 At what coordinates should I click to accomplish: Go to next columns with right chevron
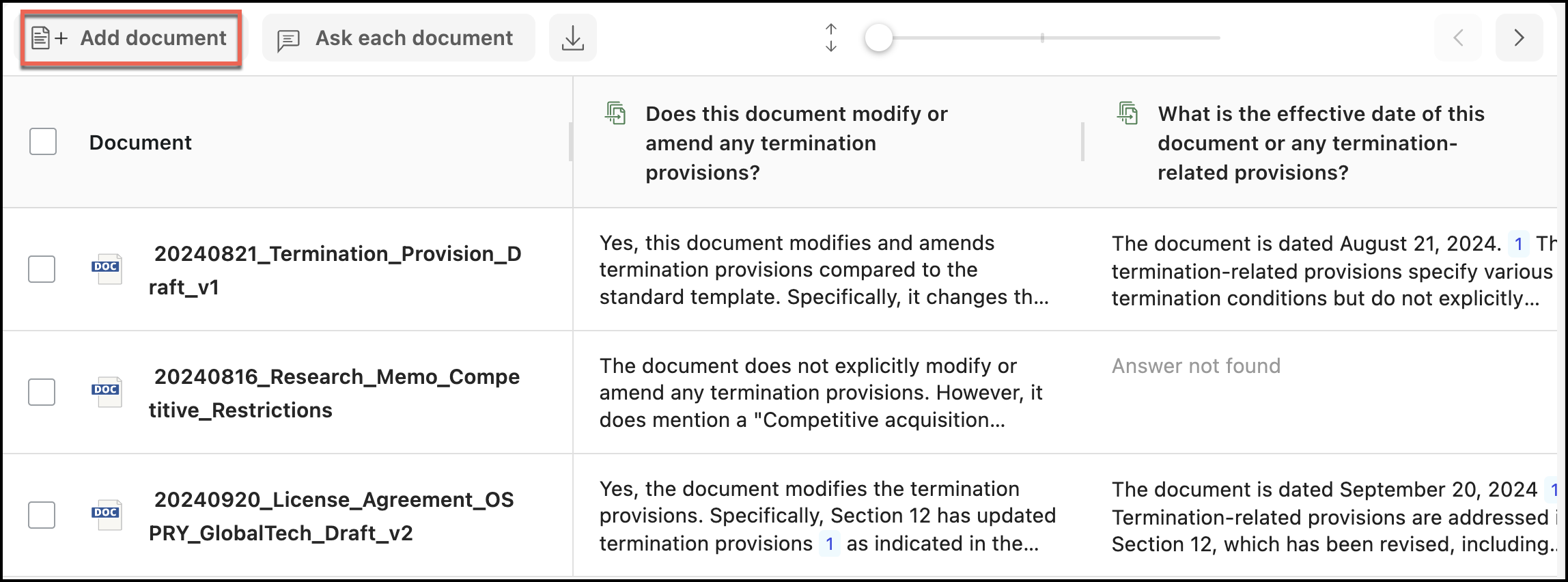[x=1519, y=38]
